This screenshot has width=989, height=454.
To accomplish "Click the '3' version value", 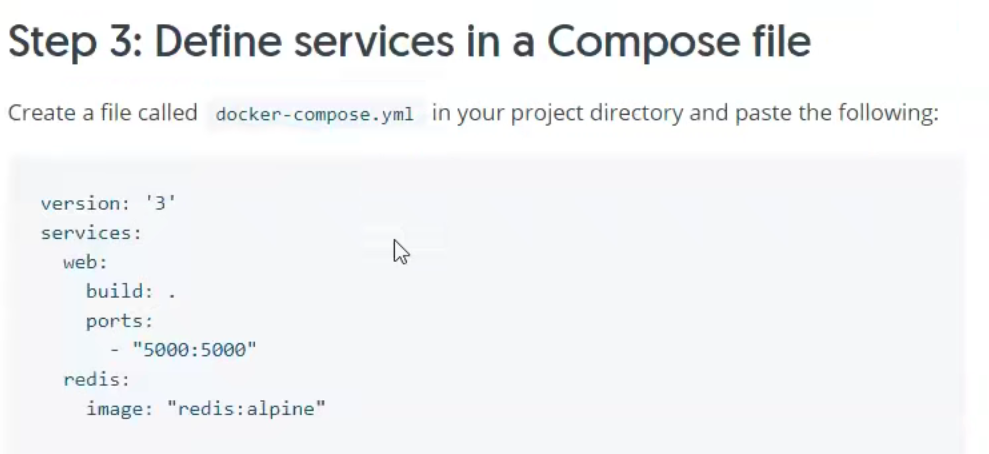I will tap(160, 204).
